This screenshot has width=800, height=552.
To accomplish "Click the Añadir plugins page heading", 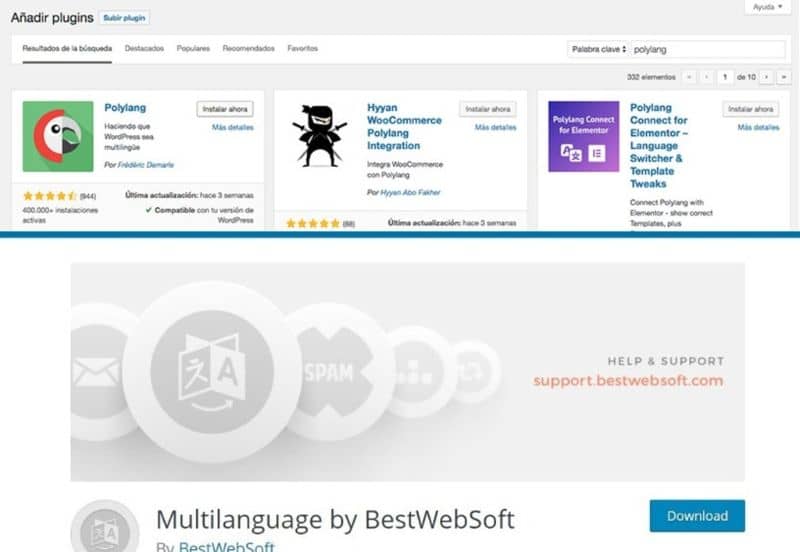I will click(x=52, y=18).
